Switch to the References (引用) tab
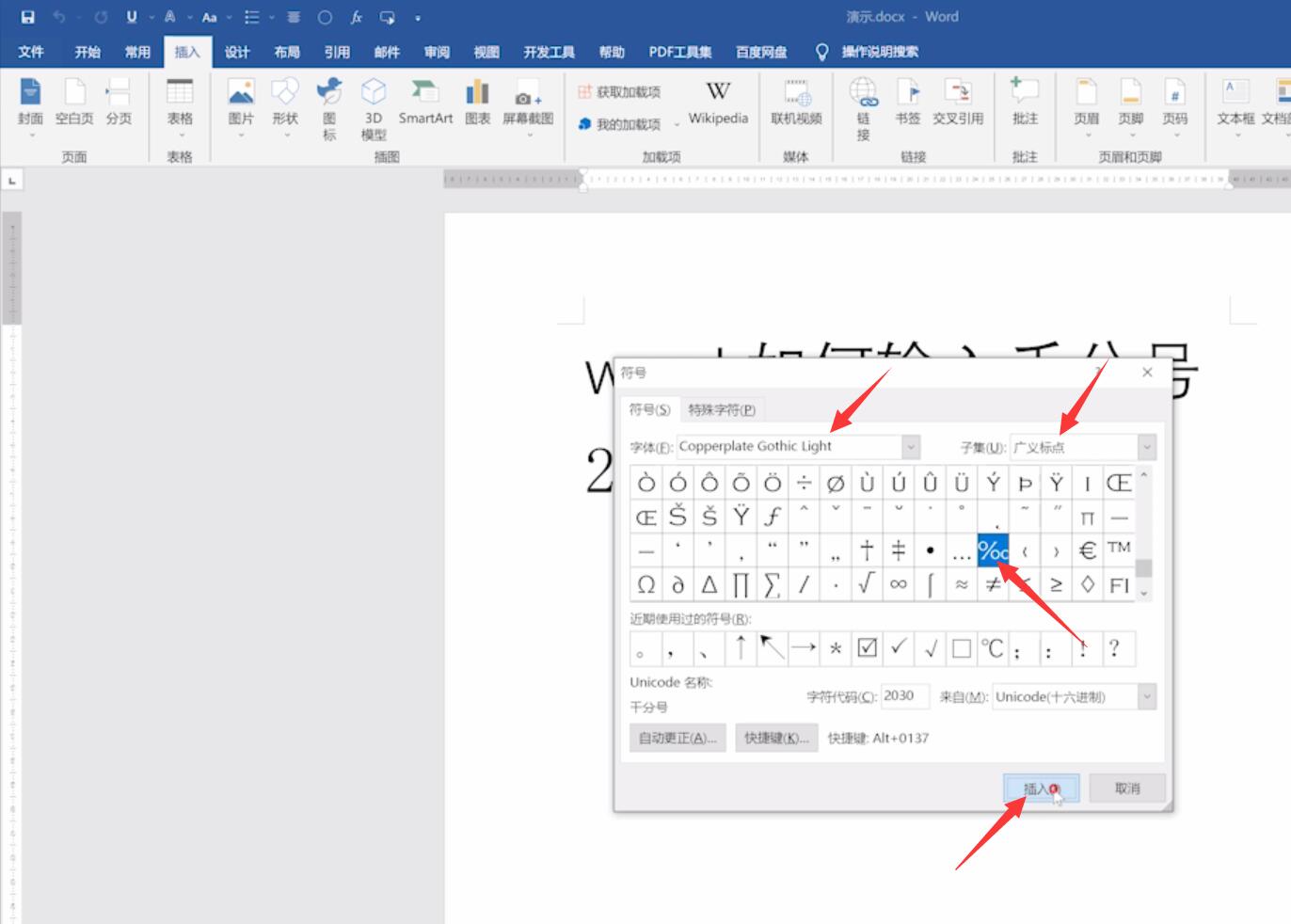1291x924 pixels. [x=337, y=52]
